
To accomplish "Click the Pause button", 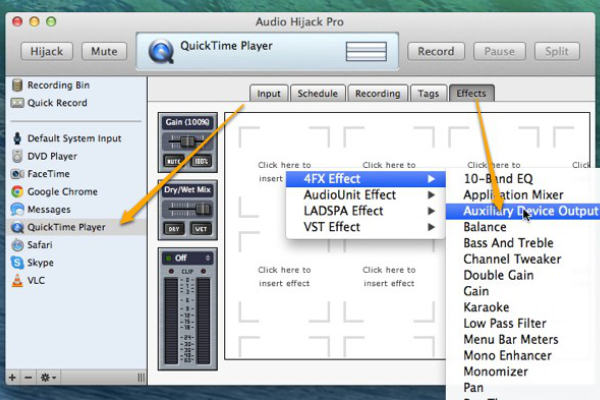I will (x=499, y=51).
